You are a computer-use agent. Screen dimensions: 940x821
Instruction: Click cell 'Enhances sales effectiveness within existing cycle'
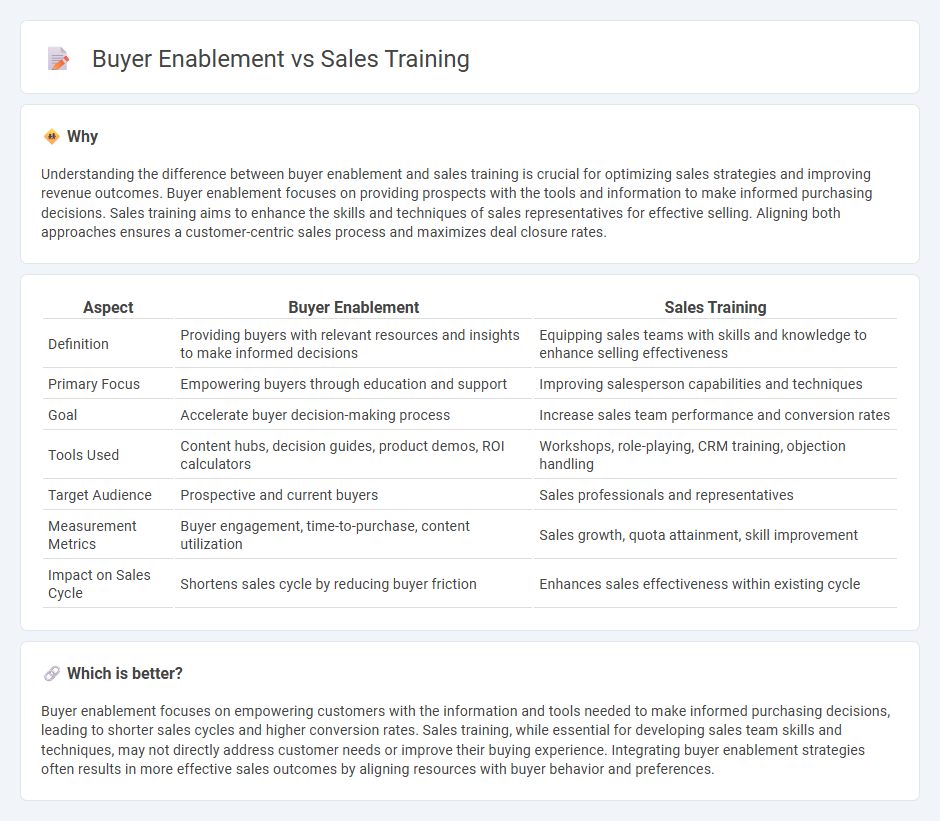tap(715, 584)
